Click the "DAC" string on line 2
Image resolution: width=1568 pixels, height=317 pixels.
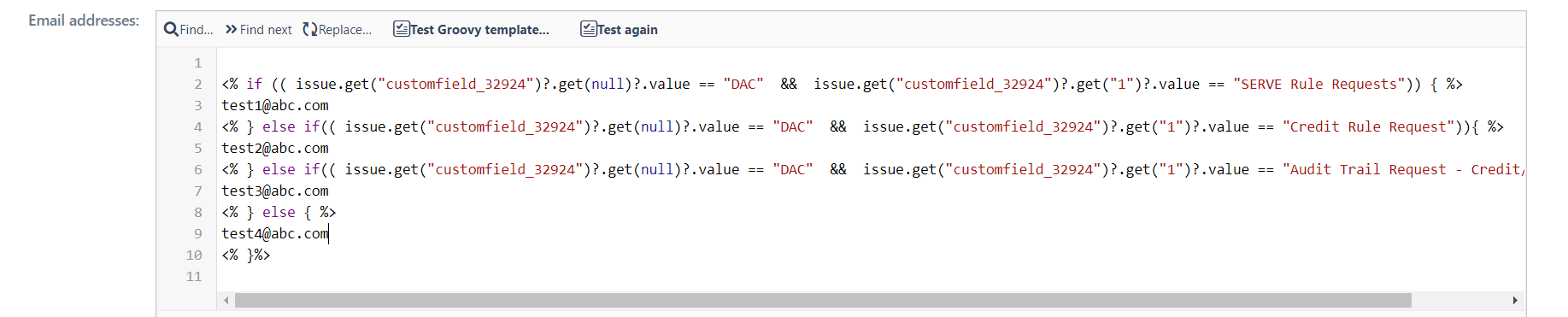coord(743,84)
